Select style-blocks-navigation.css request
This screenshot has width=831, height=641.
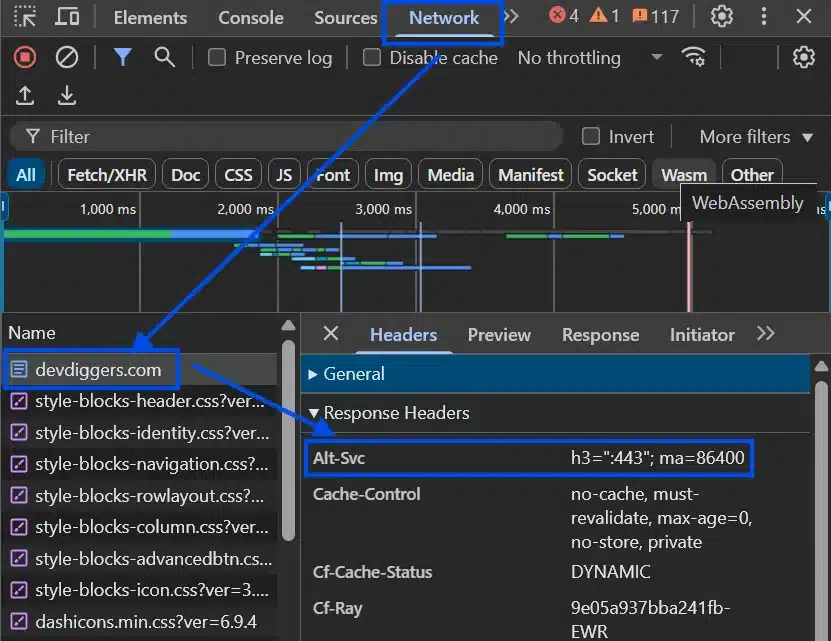[140, 464]
